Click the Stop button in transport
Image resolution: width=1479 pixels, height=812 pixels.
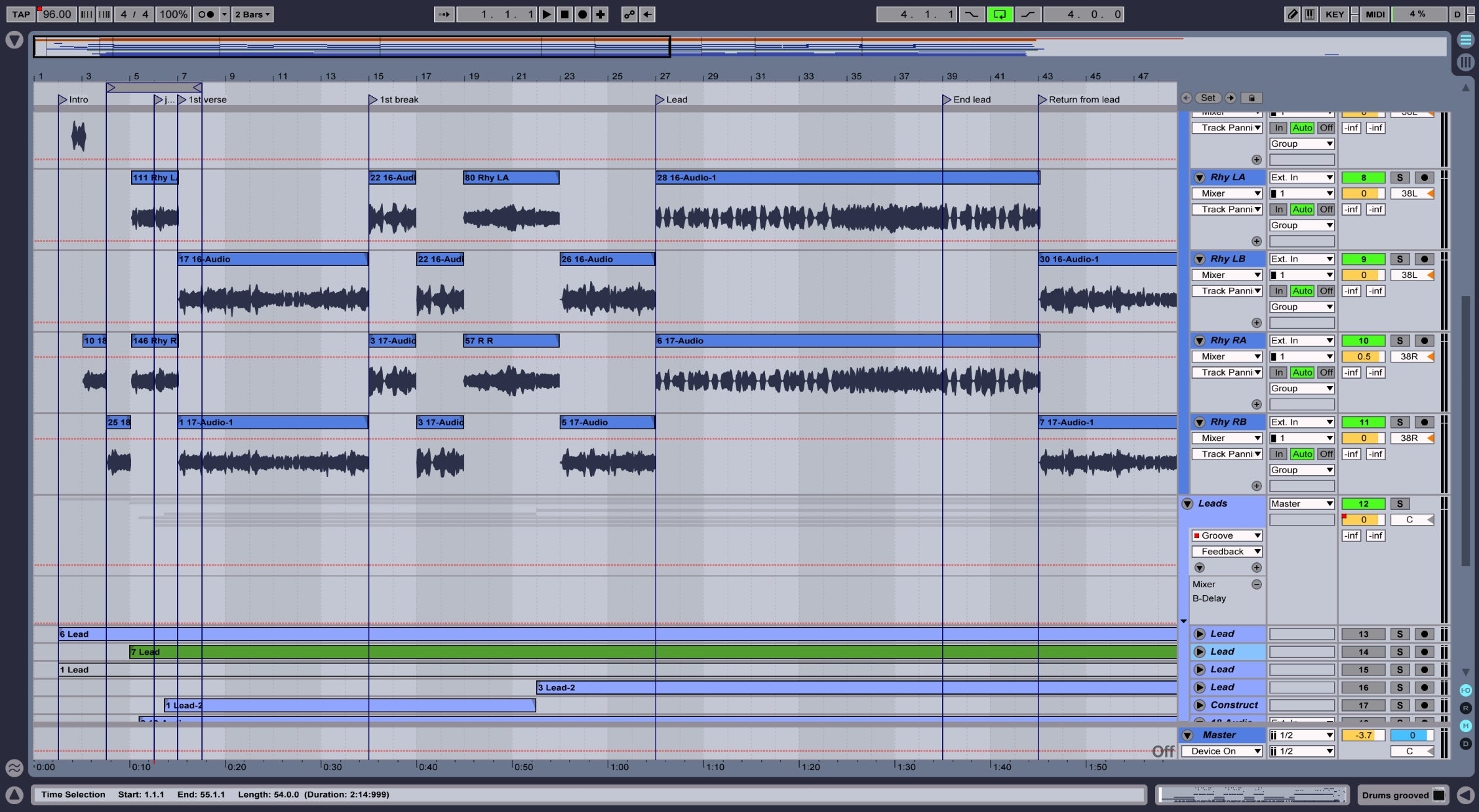coord(564,14)
